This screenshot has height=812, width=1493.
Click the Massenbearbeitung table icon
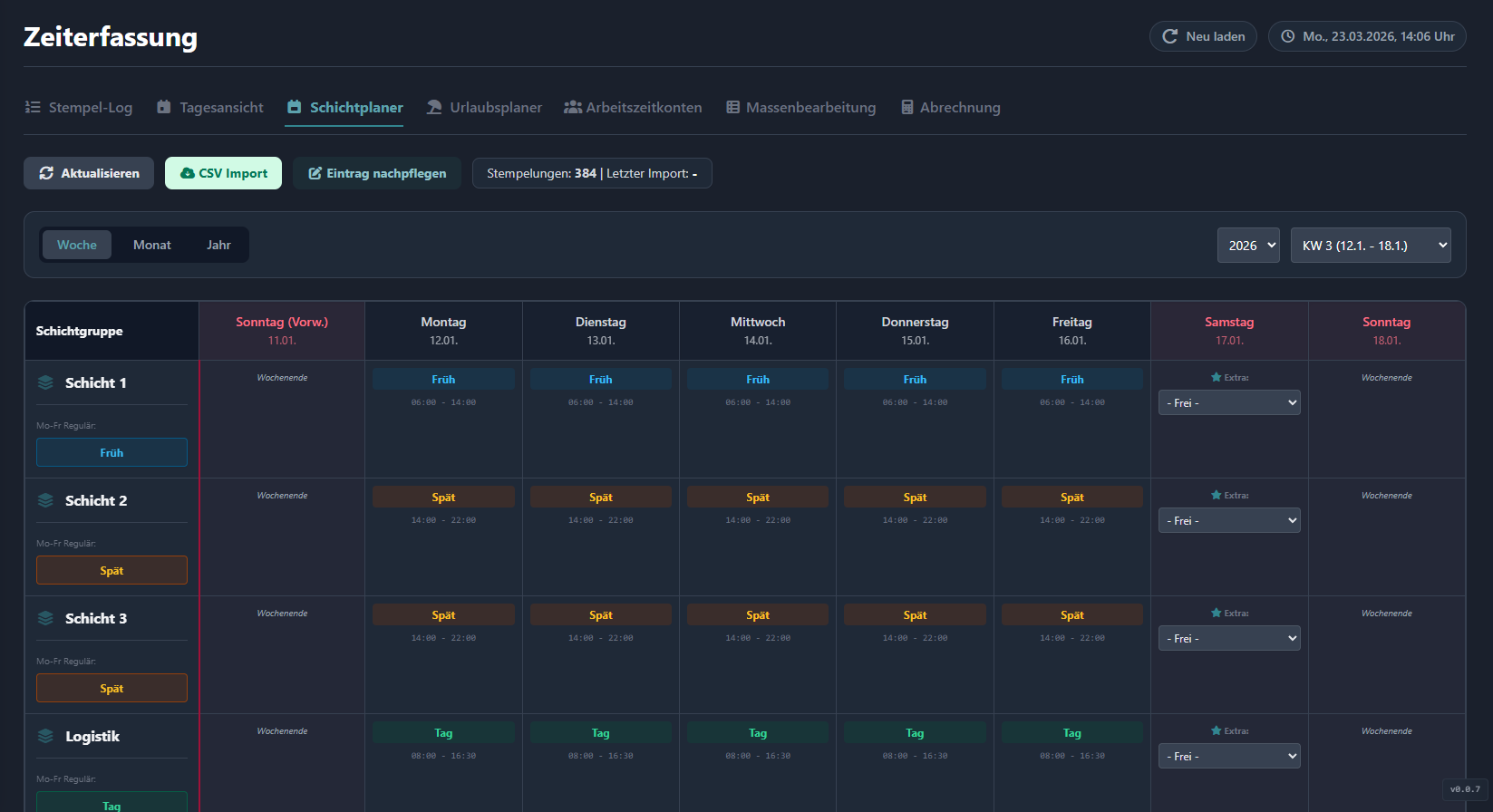(732, 107)
